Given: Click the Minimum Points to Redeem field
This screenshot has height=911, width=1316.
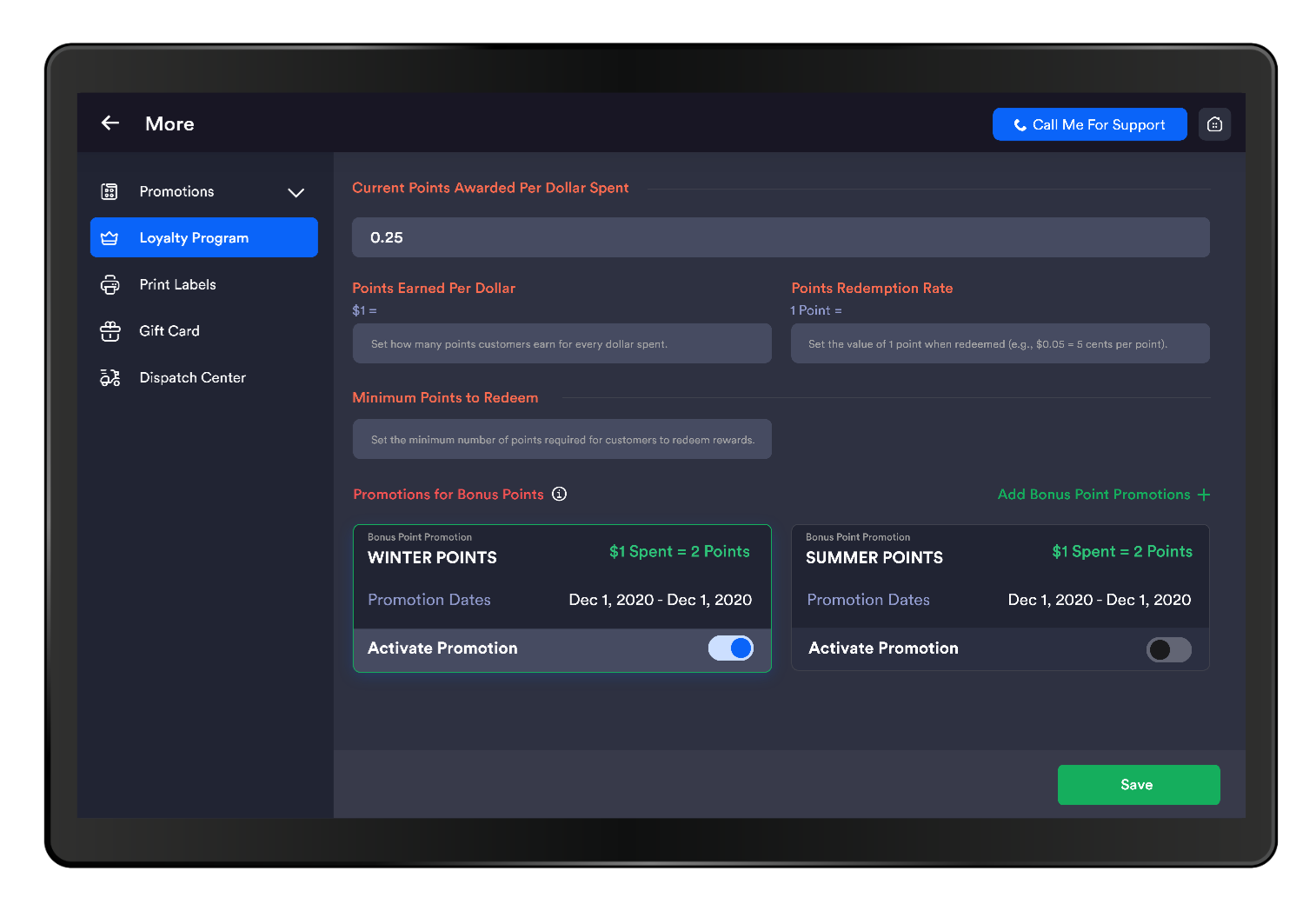Looking at the screenshot, I should coord(562,439).
